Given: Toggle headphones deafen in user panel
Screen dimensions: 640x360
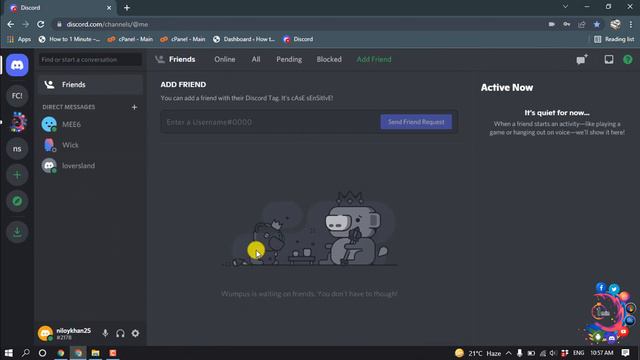Looking at the screenshot, I should [x=120, y=333].
